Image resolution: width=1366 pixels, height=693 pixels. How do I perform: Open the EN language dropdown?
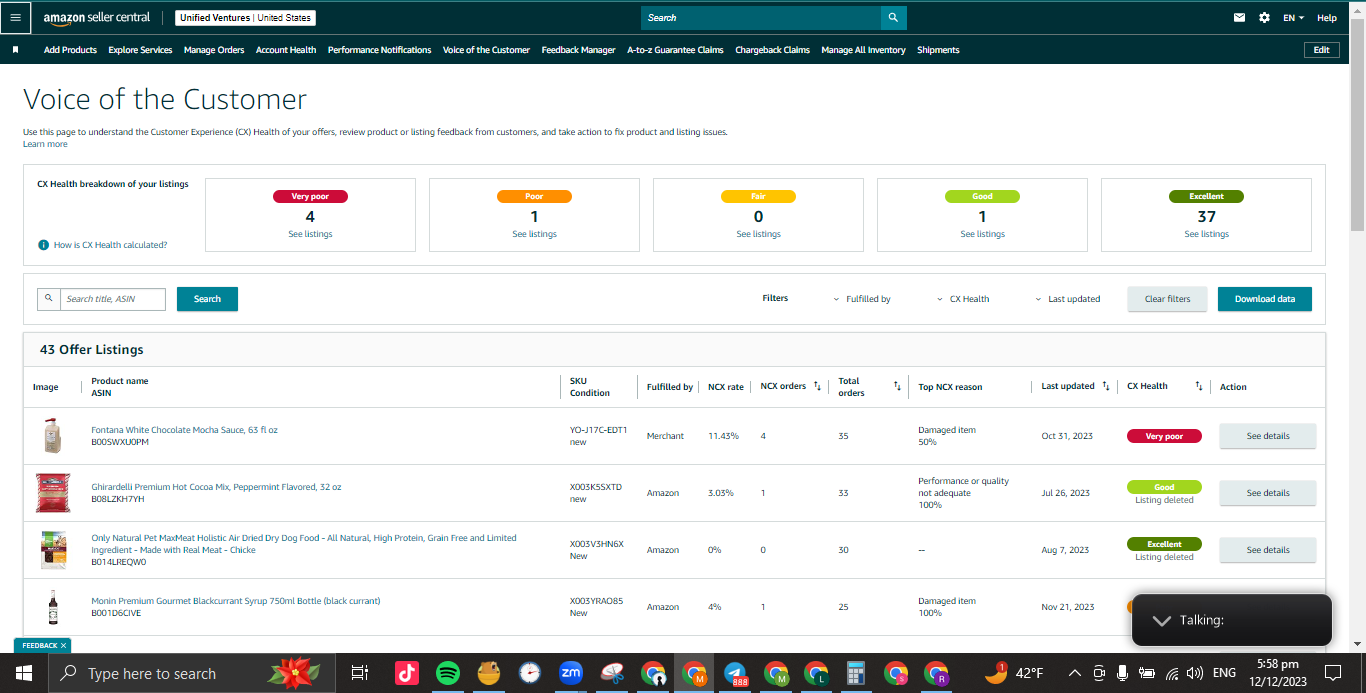pos(1294,18)
